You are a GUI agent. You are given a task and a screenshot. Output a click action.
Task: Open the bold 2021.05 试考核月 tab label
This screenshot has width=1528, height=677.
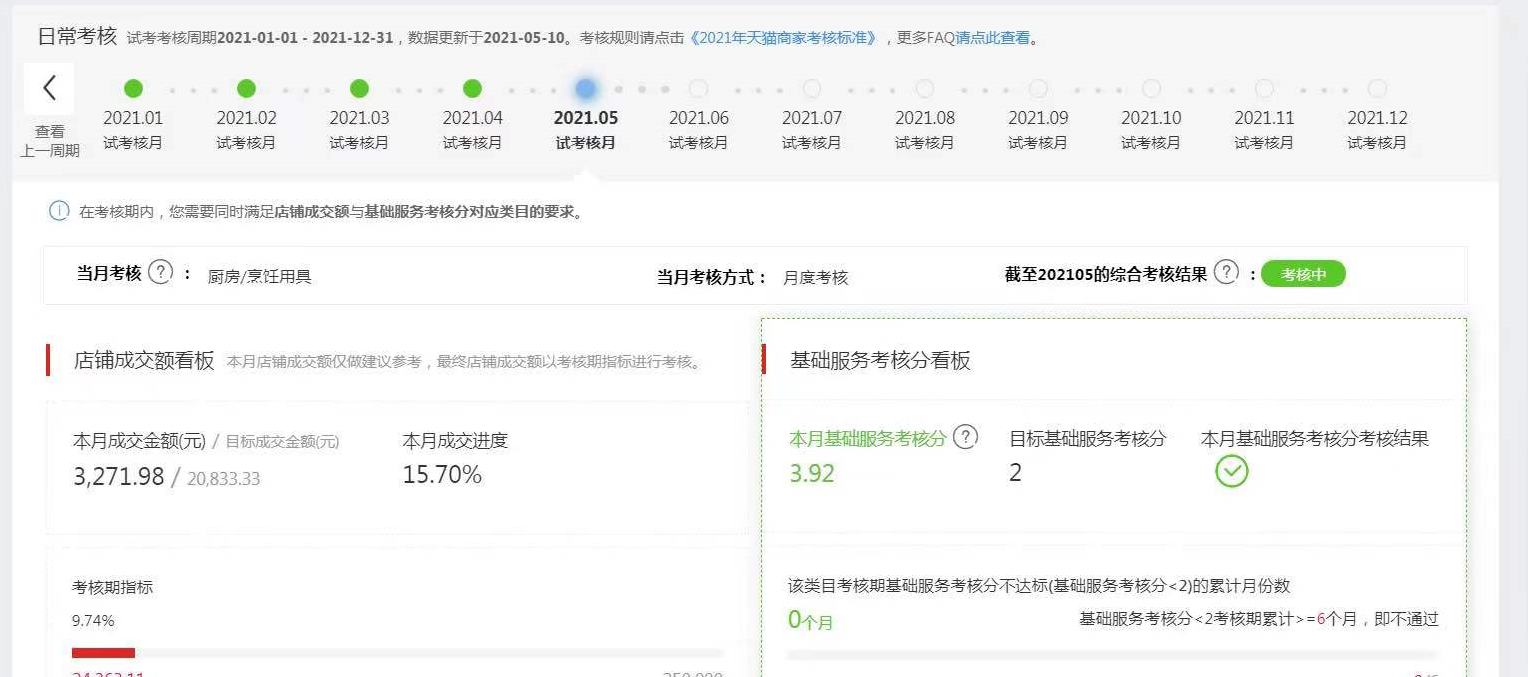(x=586, y=130)
